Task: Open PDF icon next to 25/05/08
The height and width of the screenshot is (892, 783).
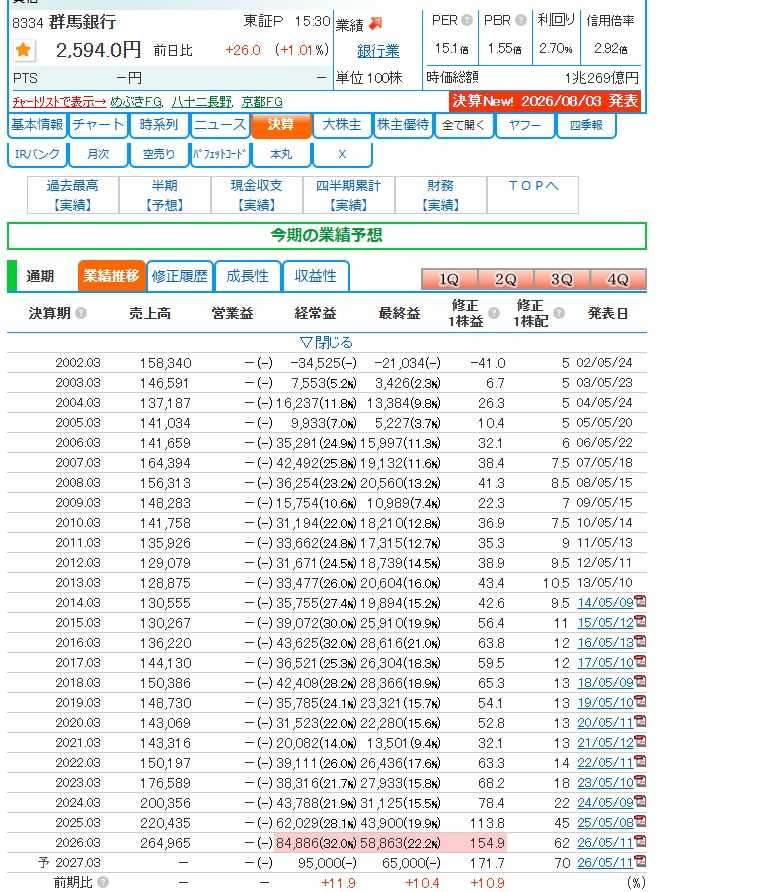Action: 640,821
